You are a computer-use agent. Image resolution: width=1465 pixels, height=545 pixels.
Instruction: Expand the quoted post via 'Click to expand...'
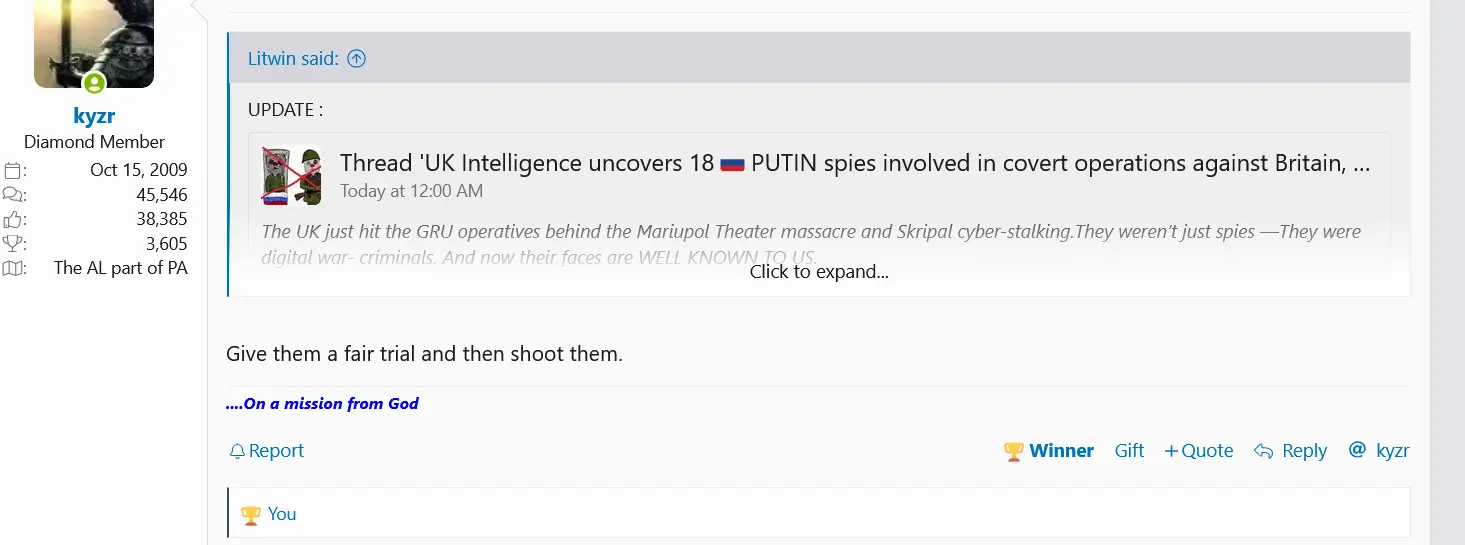819,272
